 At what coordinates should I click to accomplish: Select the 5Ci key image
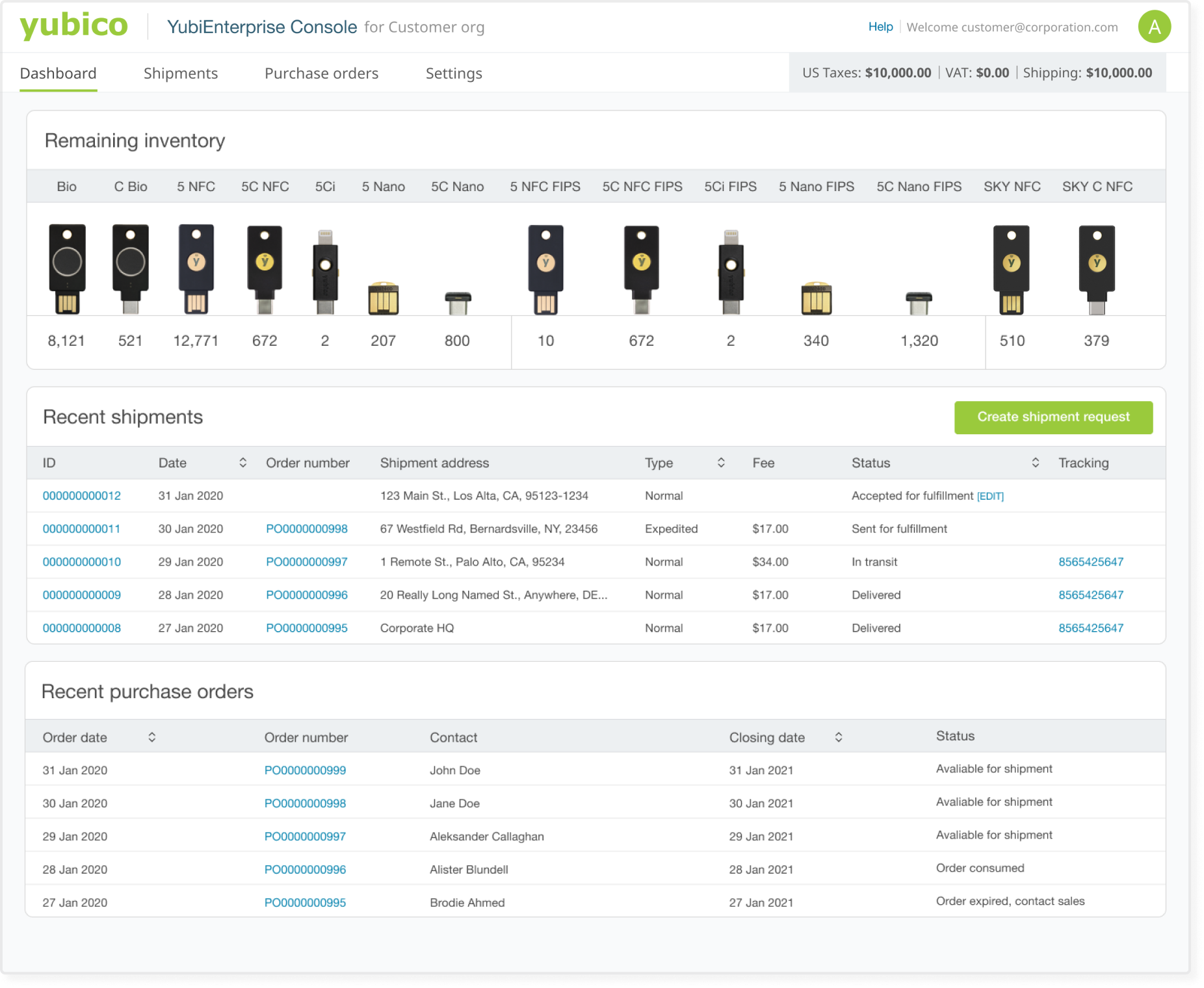point(325,272)
